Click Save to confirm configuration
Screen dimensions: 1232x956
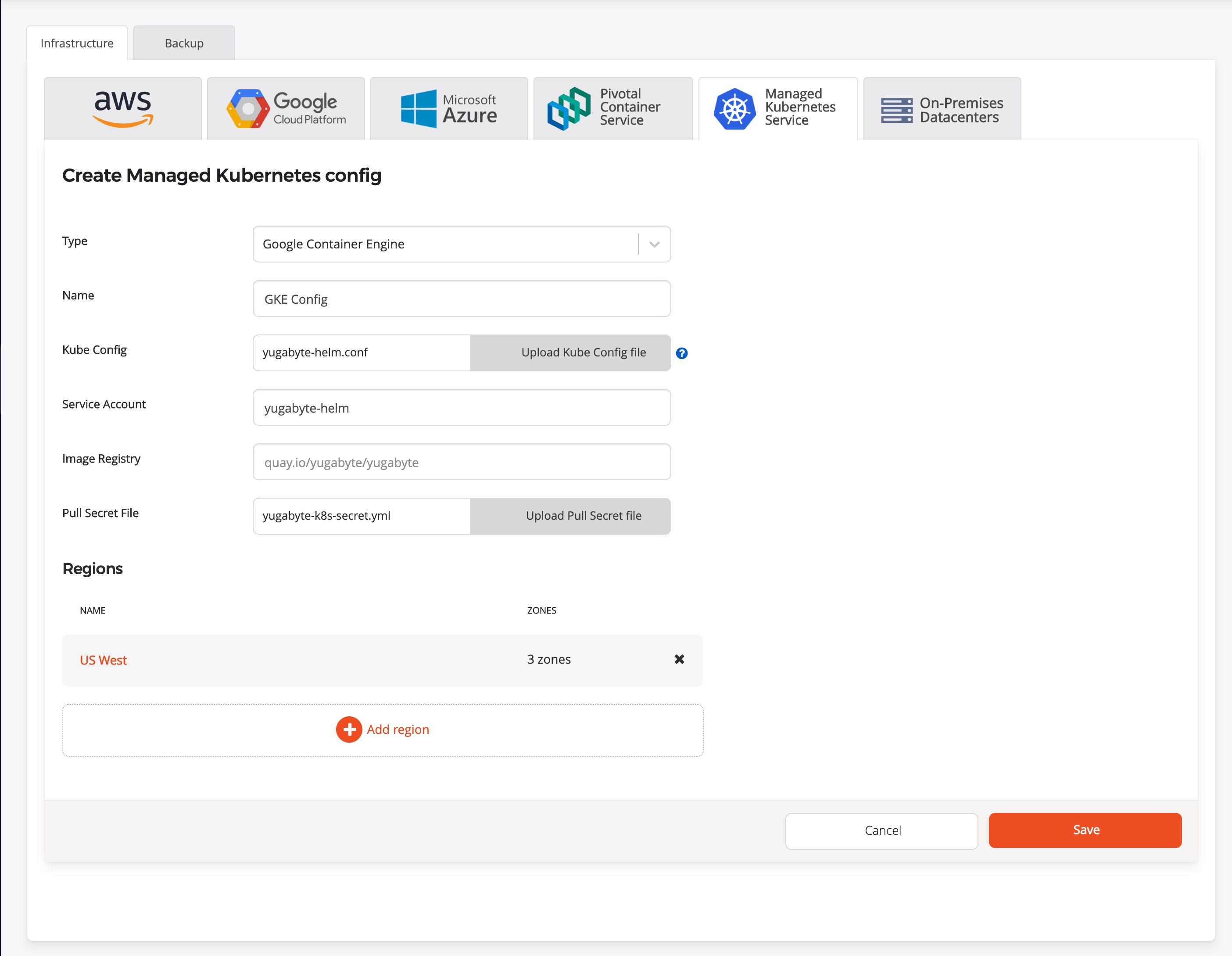click(1085, 830)
